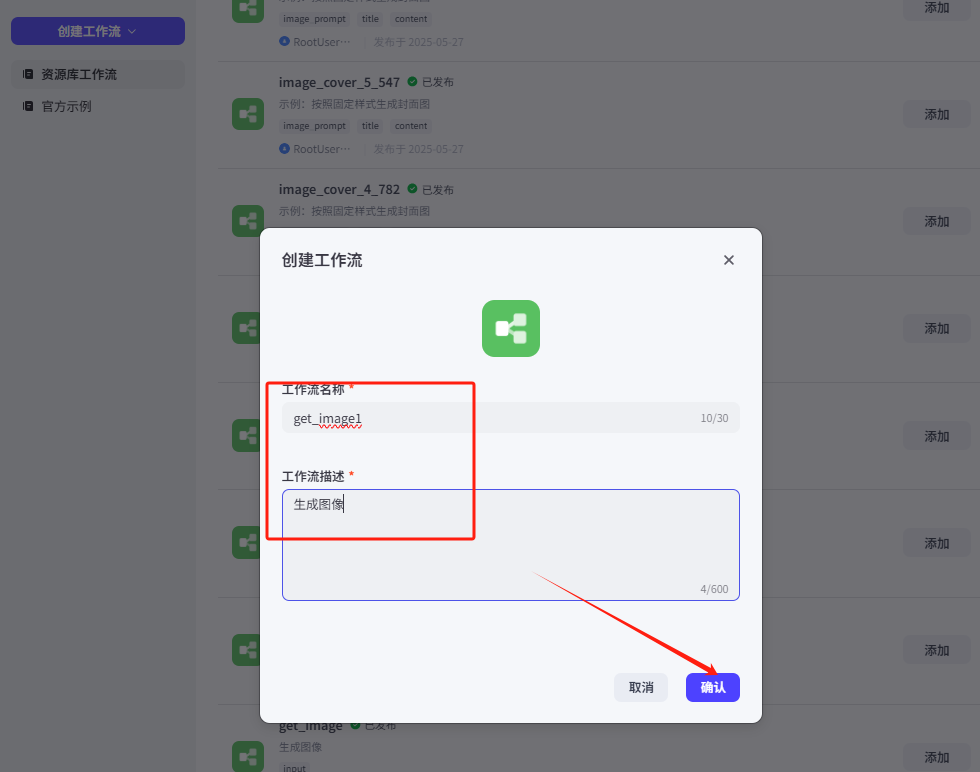This screenshot has width=980, height=772.
Task: Open the 创建工作流 dropdown button
Action: (x=98, y=31)
